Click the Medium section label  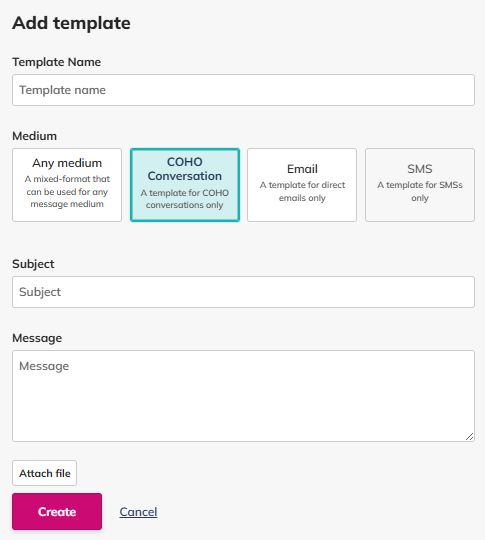[34, 136]
